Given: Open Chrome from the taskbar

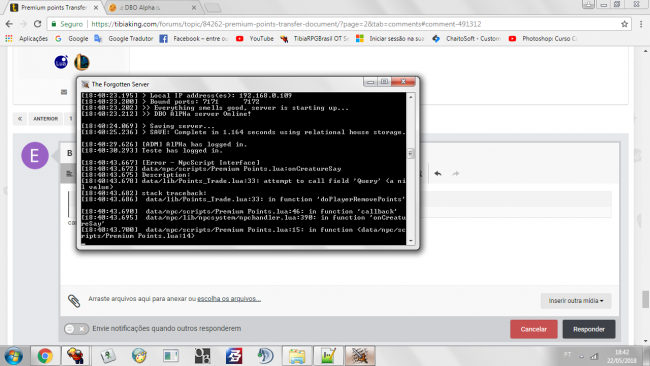Looking at the screenshot, I should click(45, 356).
